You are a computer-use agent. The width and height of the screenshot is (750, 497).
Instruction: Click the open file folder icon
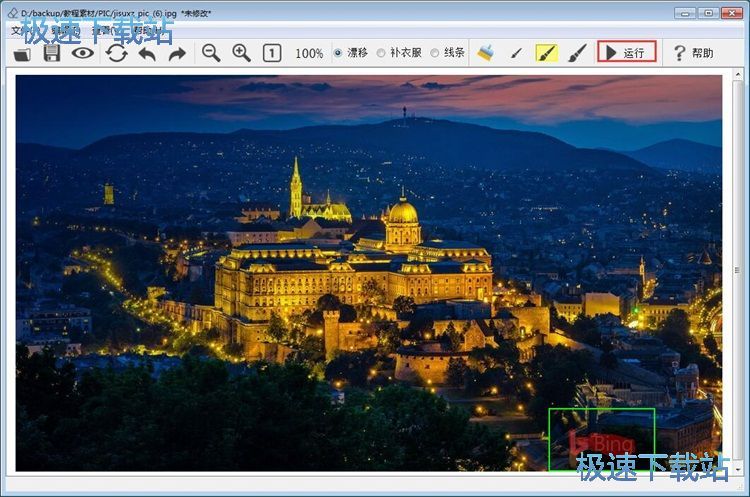tap(23, 53)
